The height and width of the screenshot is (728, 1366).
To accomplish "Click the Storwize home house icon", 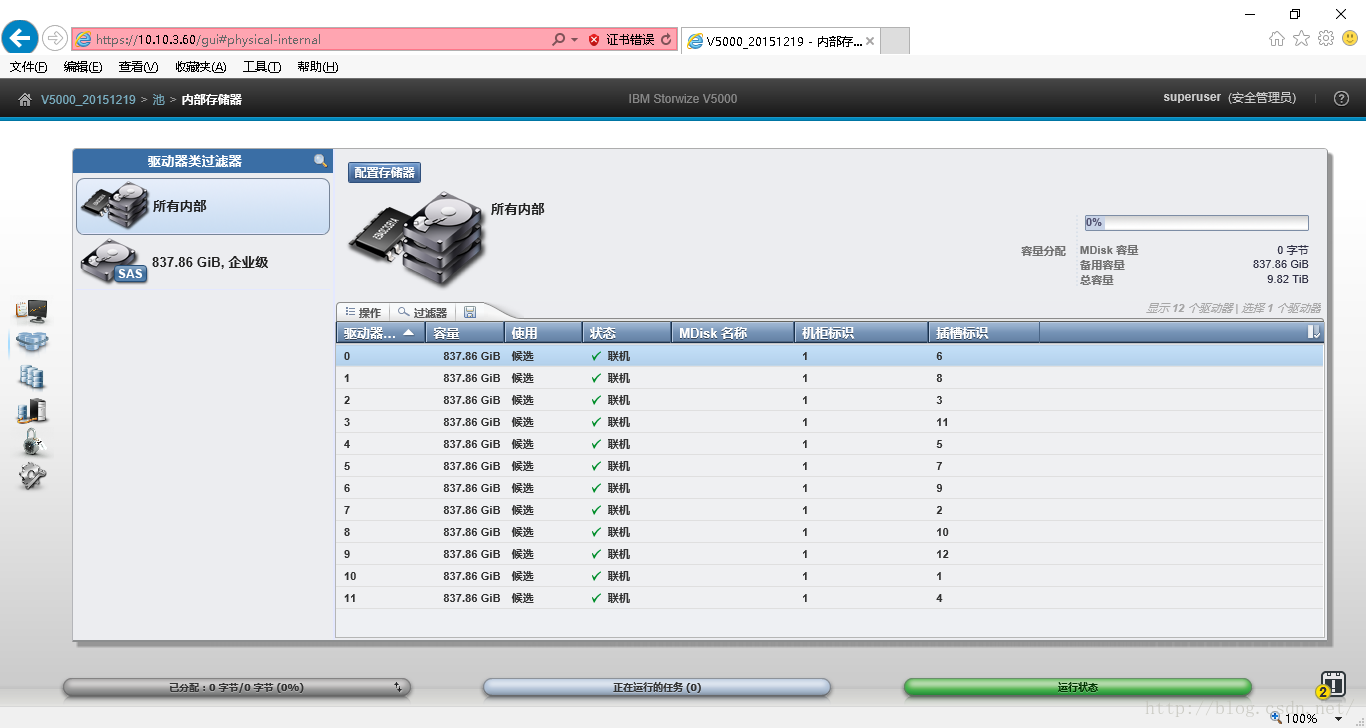I will (25, 99).
